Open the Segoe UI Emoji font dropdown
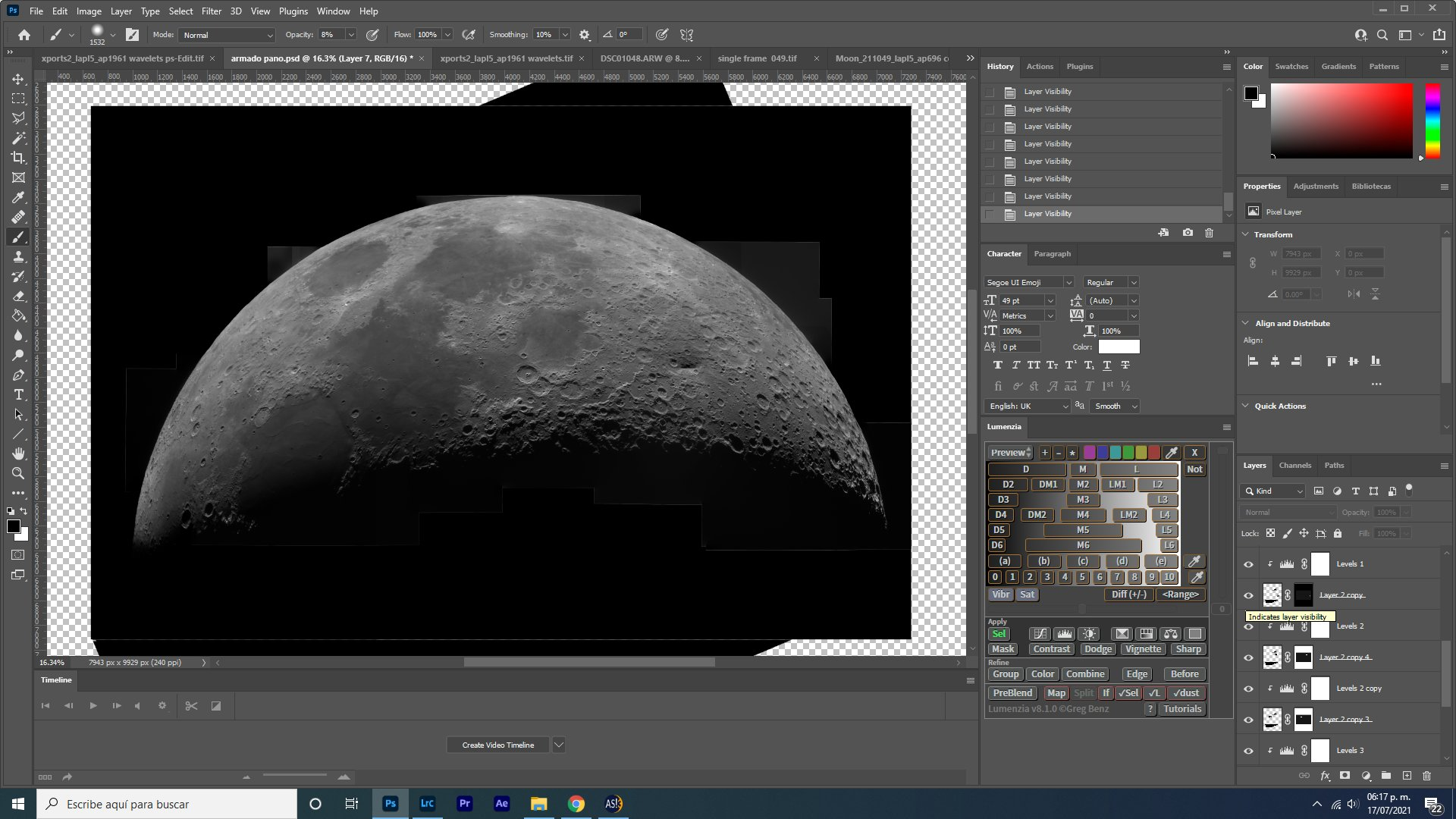 [x=1029, y=283]
